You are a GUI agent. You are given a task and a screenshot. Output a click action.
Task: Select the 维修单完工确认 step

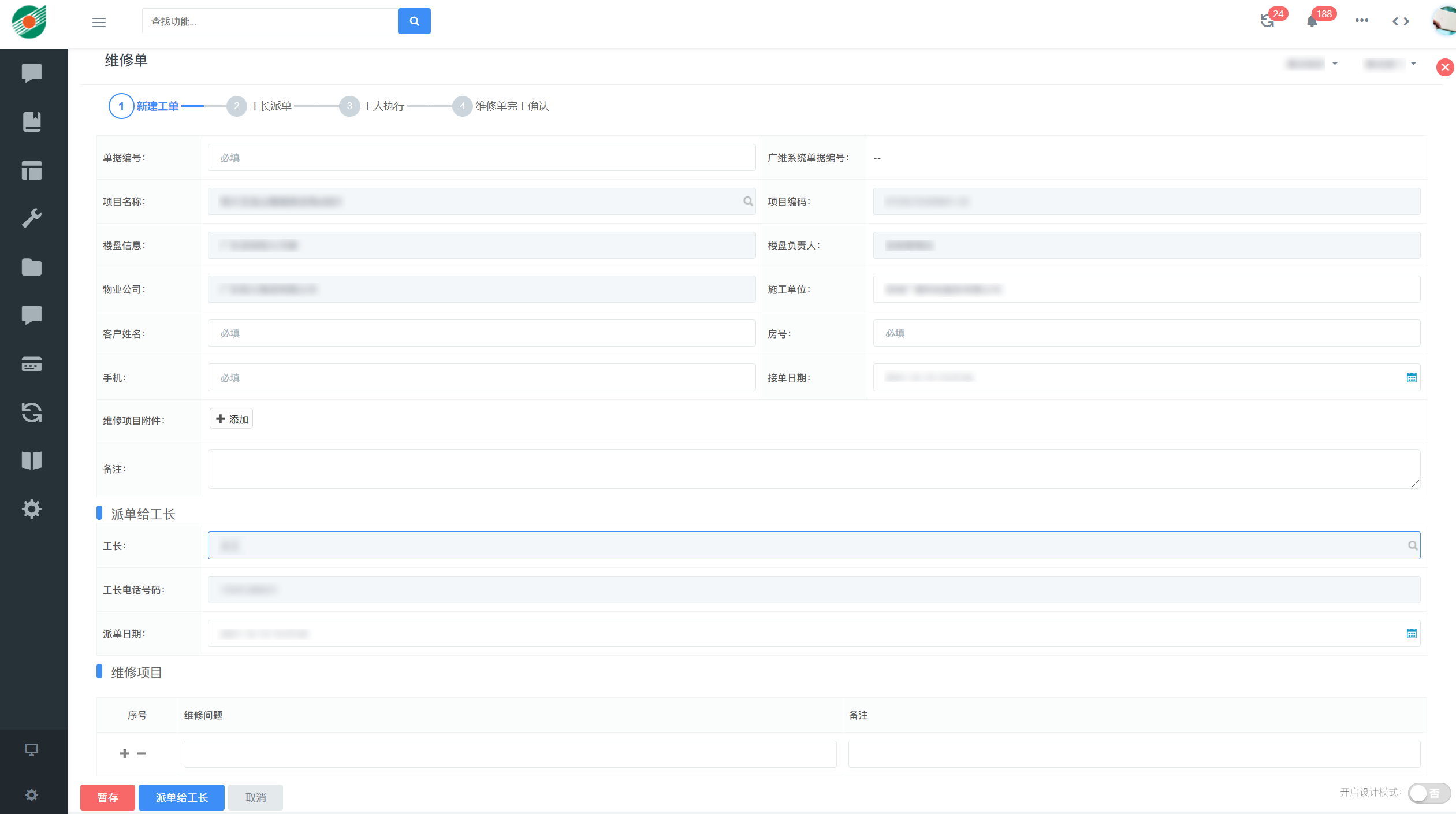511,106
